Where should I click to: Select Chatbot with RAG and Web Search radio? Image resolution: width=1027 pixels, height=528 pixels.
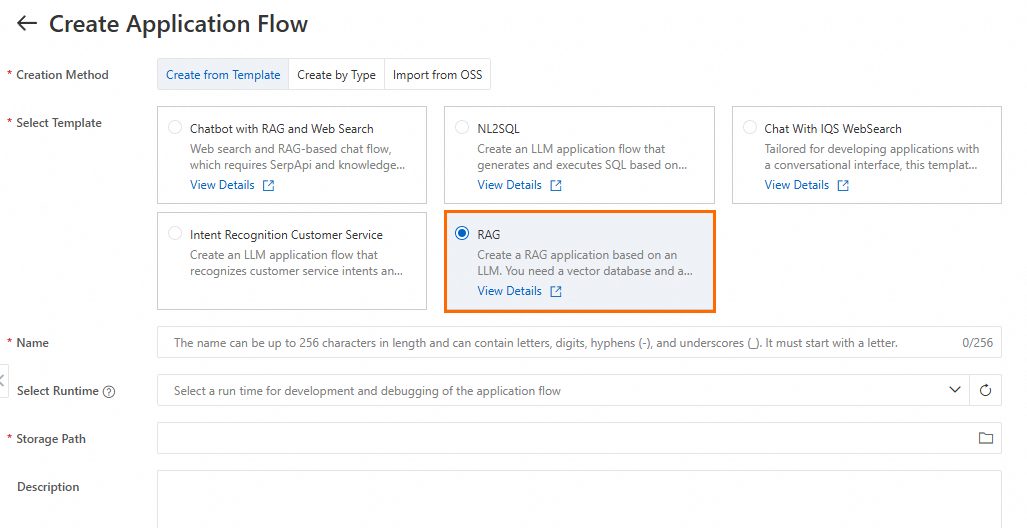(x=175, y=128)
